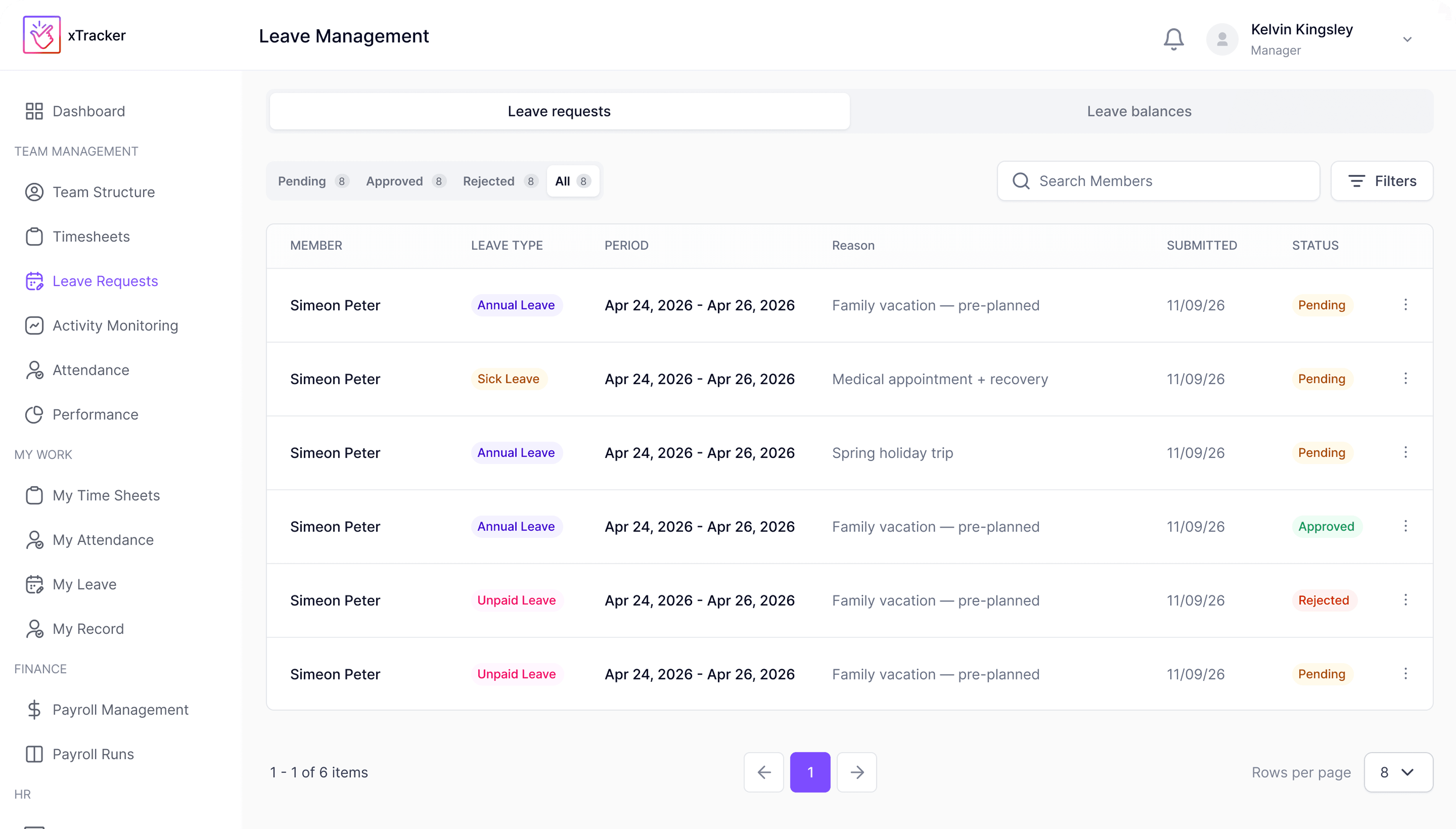Click the Activity Monitoring chart icon
This screenshot has height=829, width=1456.
point(34,325)
